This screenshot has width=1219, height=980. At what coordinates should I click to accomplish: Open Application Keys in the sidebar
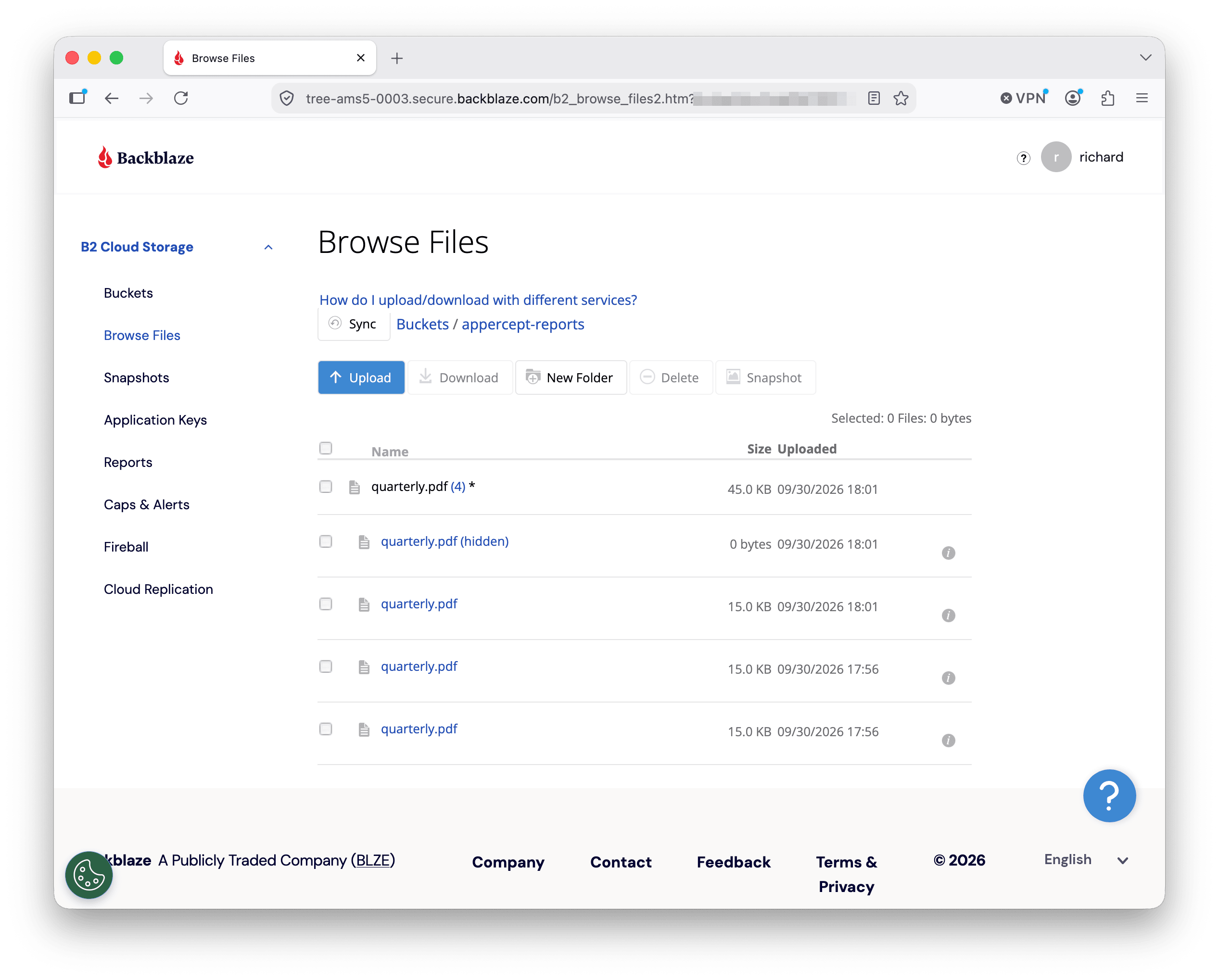click(x=155, y=420)
